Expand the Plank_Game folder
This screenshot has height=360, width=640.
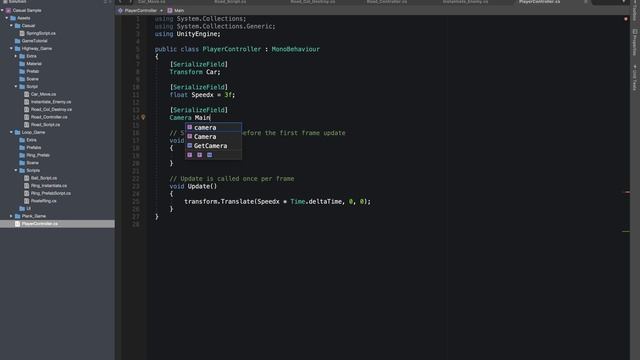[11, 216]
